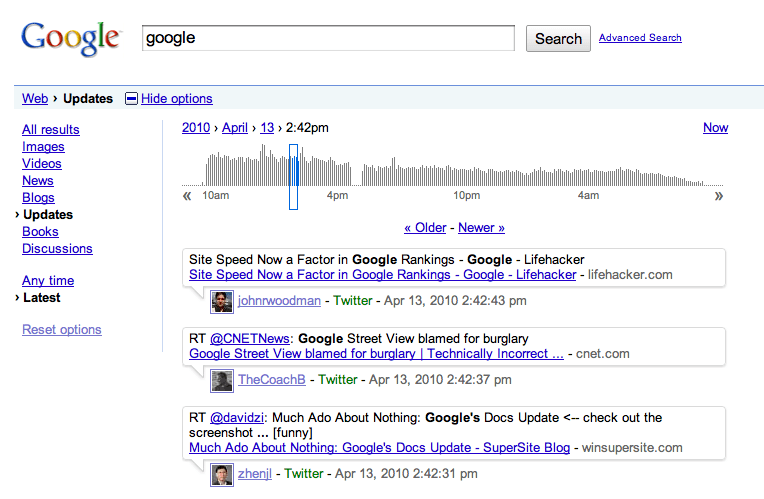This screenshot has height=499, width=764.
Task: Click the timestamp 'Apr 13, 2010 2:42:37 pm'
Action: [440, 380]
